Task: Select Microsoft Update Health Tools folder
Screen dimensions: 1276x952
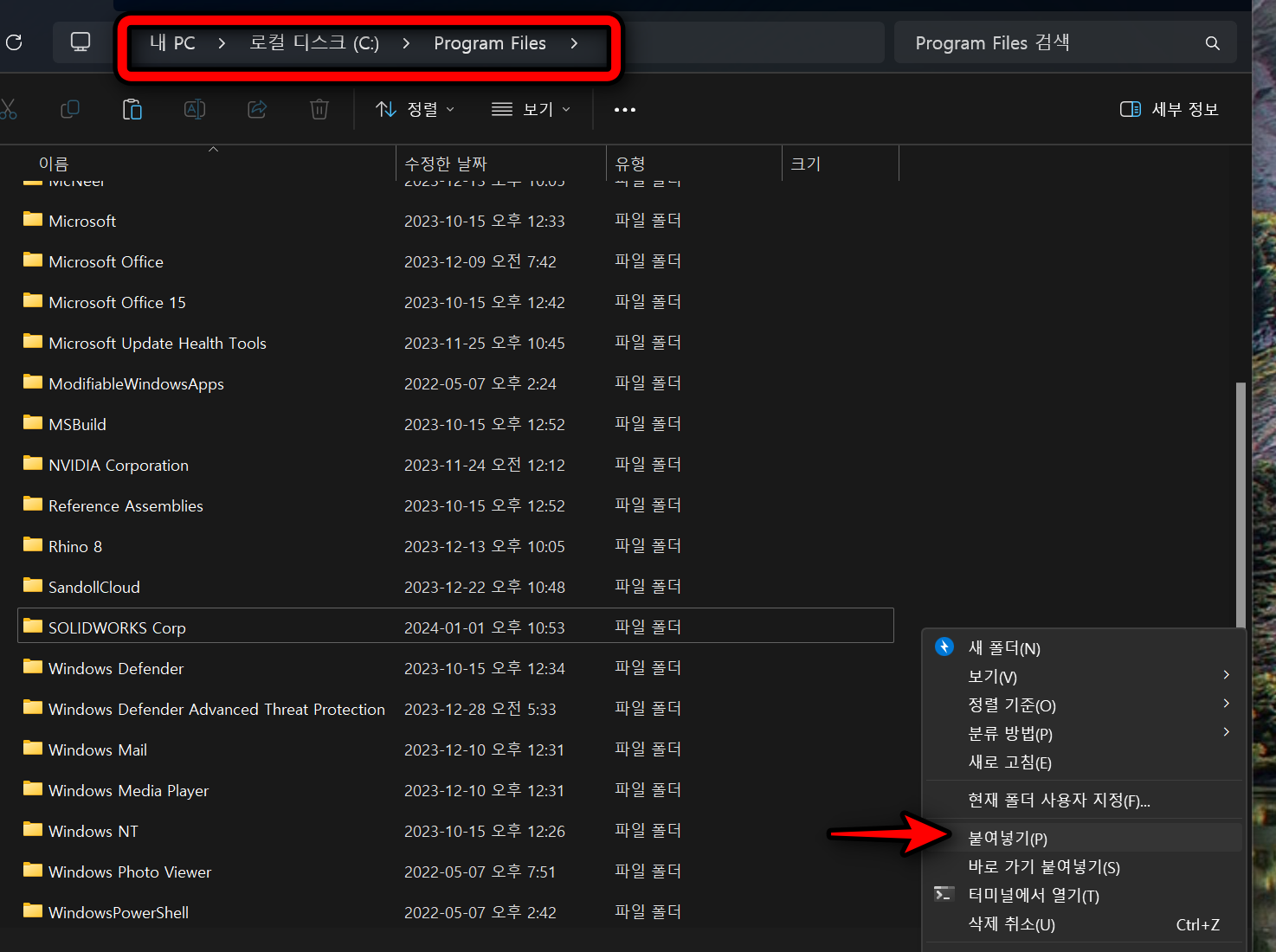Action: coord(455,343)
